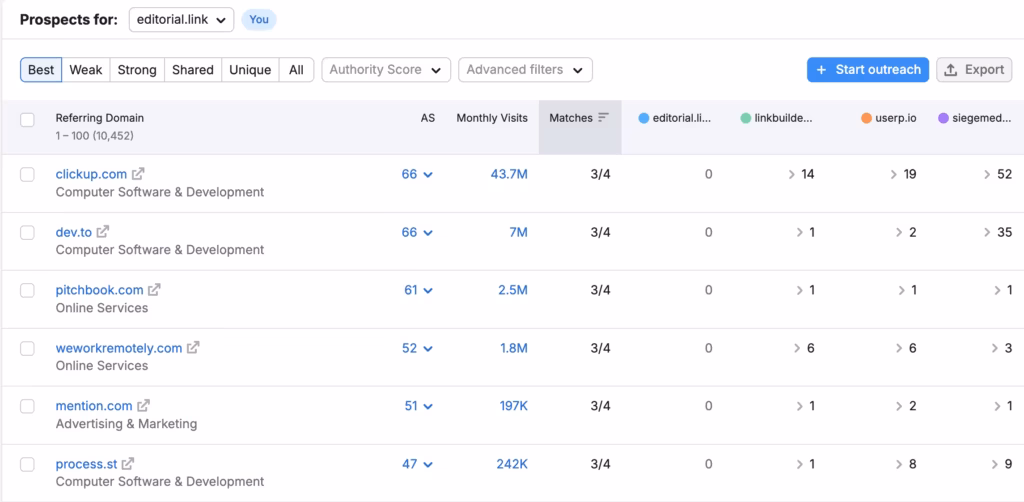The height and width of the screenshot is (502, 1024).
Task: Open the mention.com domain link
Action: pos(94,406)
